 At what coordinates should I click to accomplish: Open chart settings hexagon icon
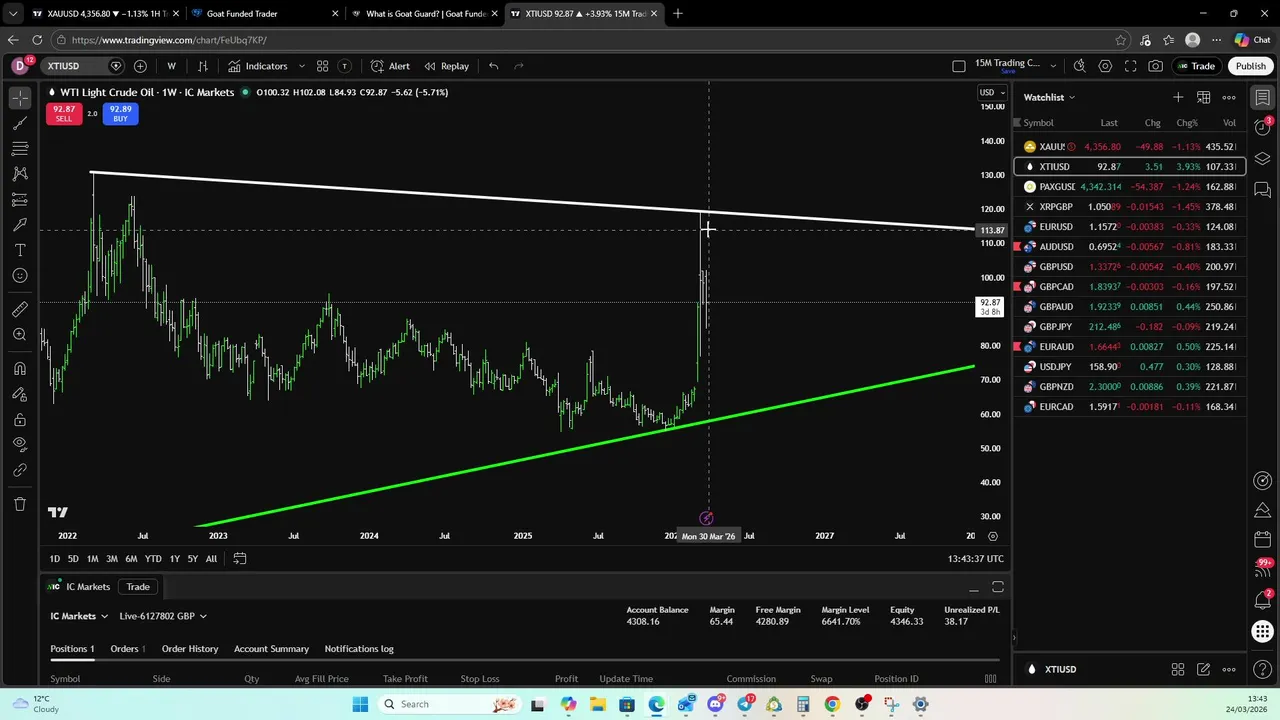click(x=1105, y=66)
